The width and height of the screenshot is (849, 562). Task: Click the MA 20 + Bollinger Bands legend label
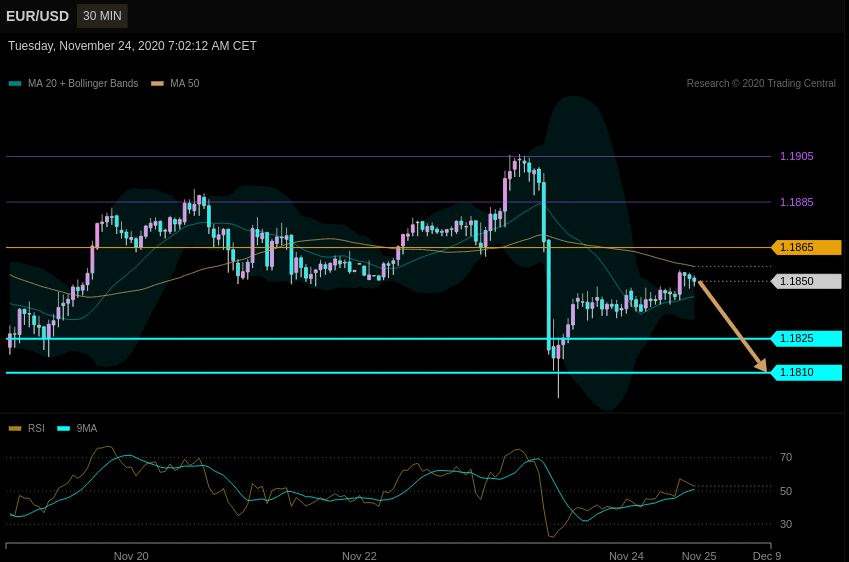pos(83,83)
